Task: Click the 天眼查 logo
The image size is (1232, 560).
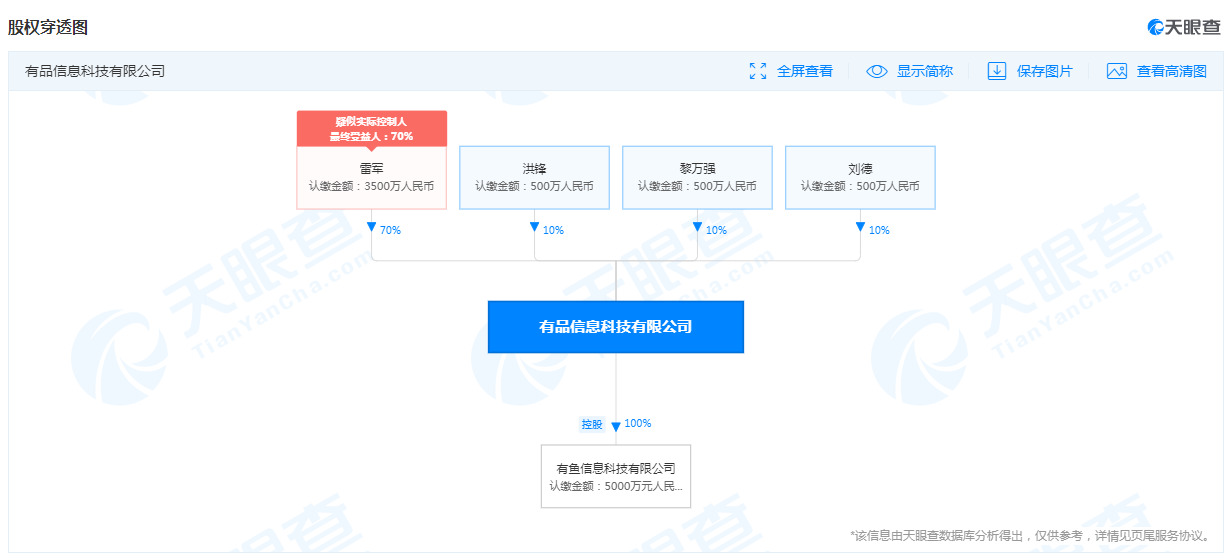Action: tap(1184, 27)
